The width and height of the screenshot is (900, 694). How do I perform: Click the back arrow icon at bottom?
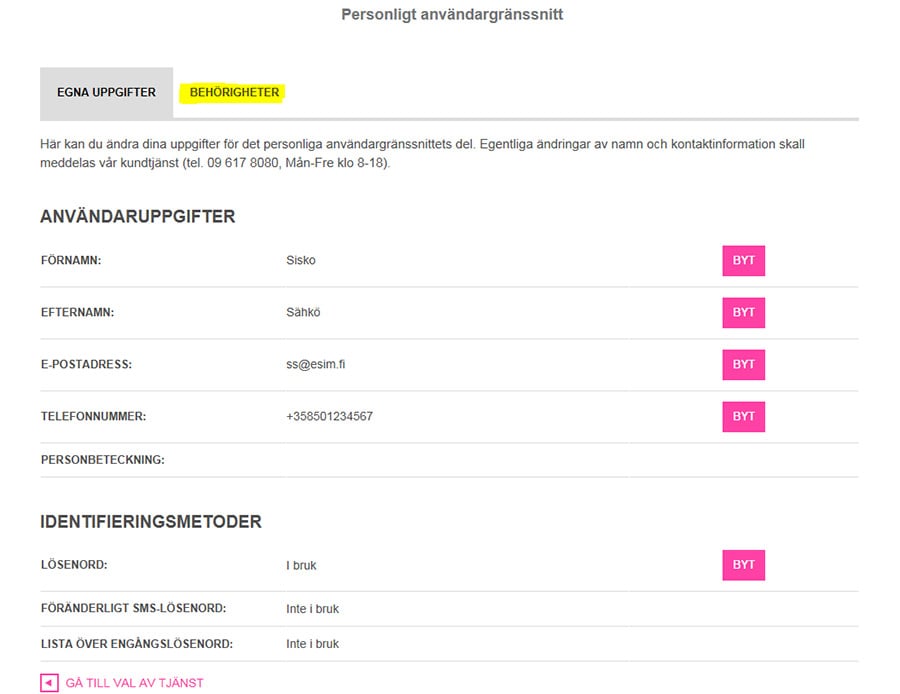point(49,683)
